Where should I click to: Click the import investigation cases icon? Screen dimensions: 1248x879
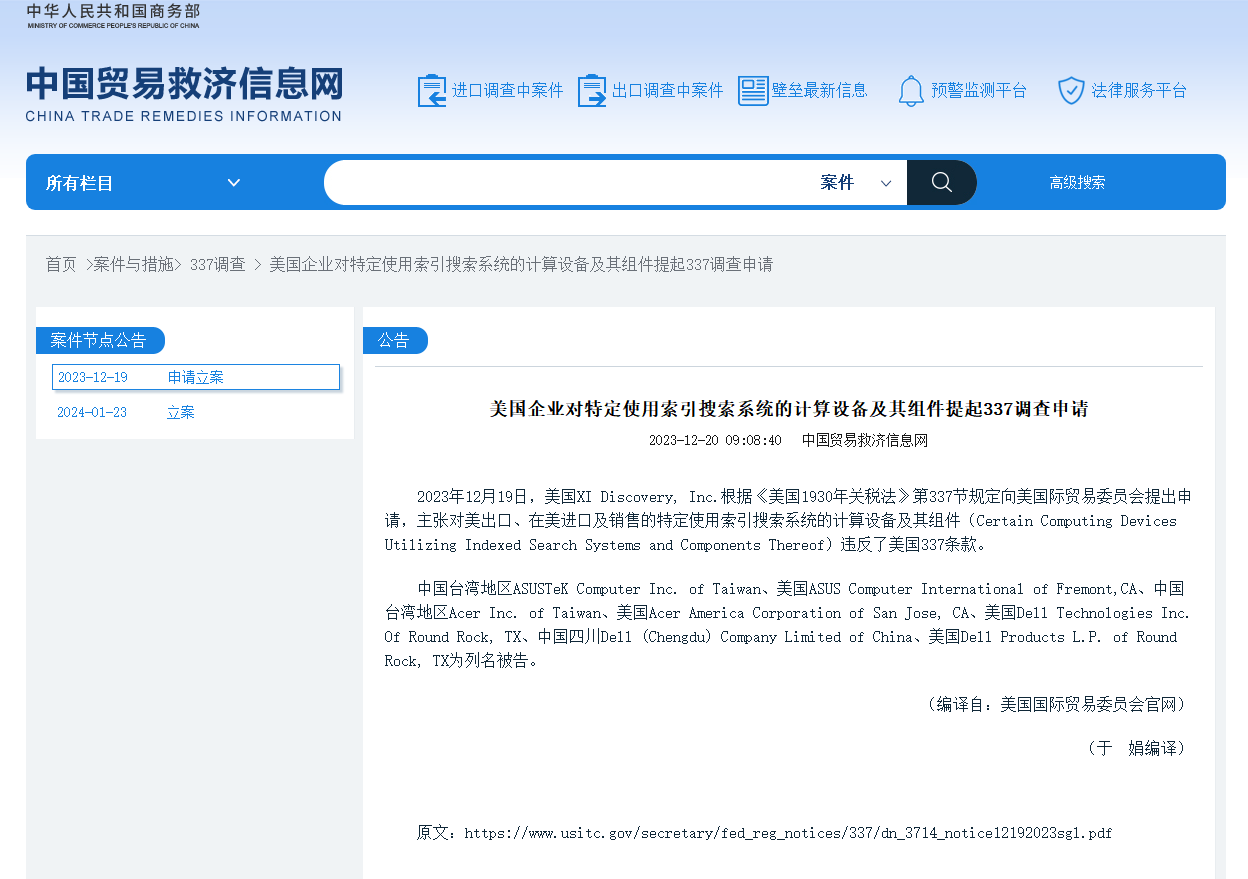[432, 90]
